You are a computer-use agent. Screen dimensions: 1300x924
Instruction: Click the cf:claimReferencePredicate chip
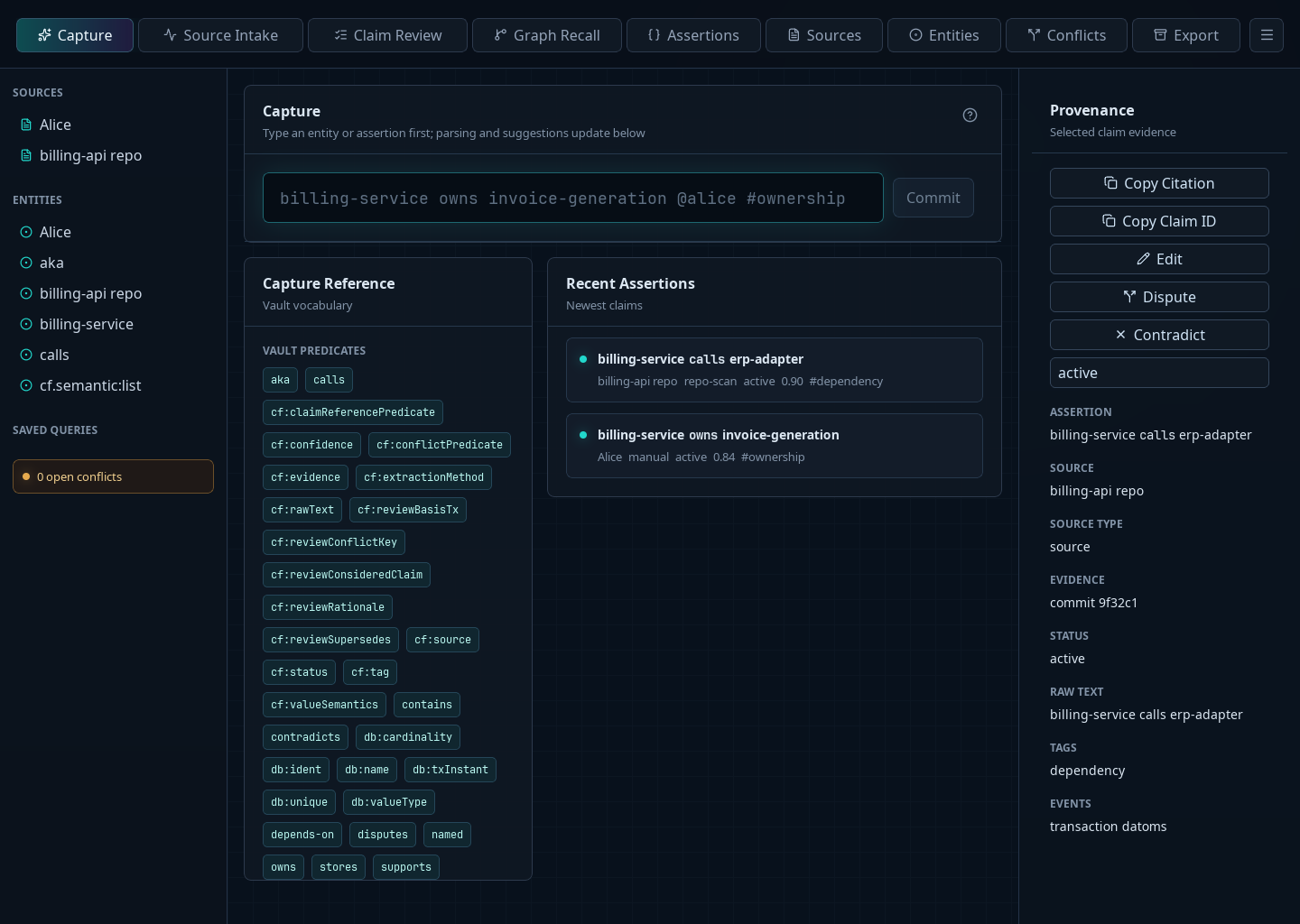353,412
